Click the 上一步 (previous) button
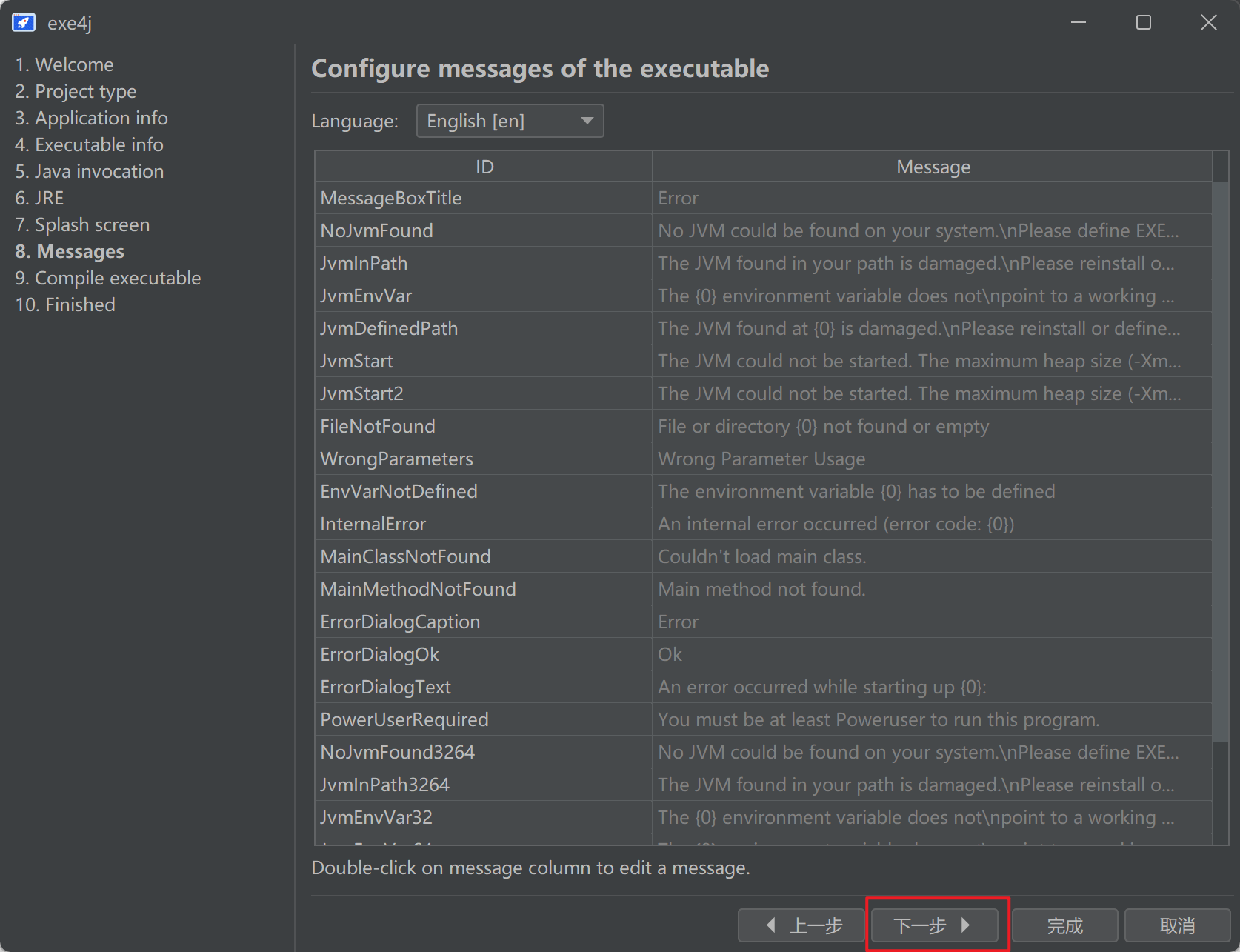This screenshot has height=952, width=1240. pyautogui.click(x=801, y=925)
